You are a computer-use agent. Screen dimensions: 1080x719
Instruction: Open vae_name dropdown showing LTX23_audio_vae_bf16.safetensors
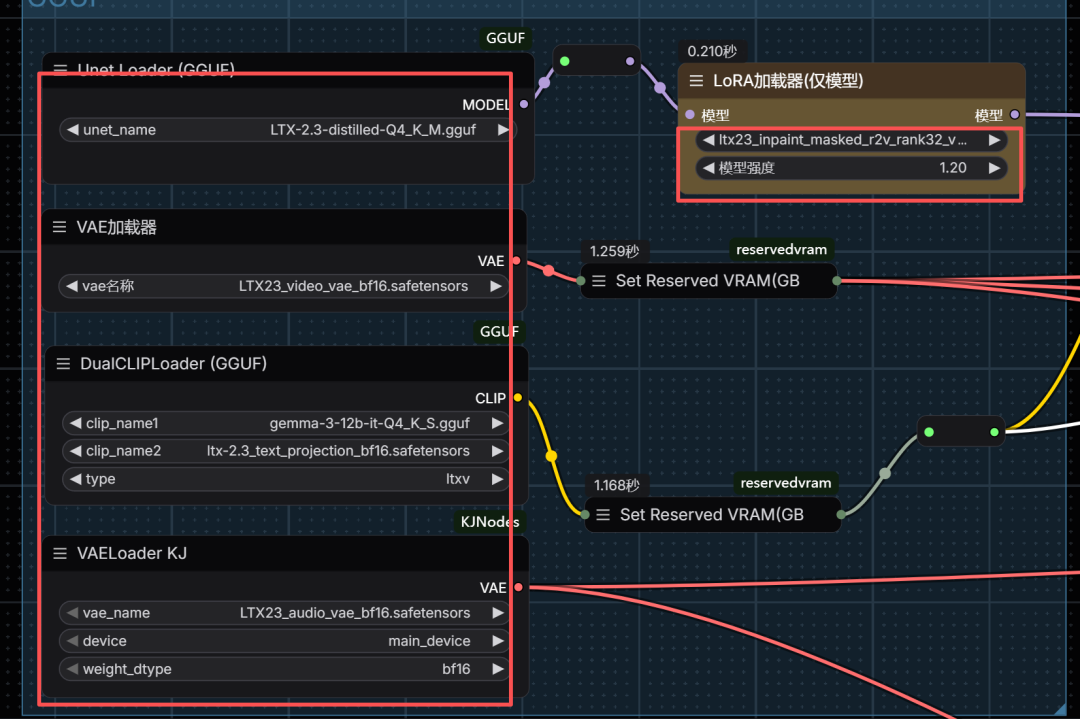(x=285, y=613)
